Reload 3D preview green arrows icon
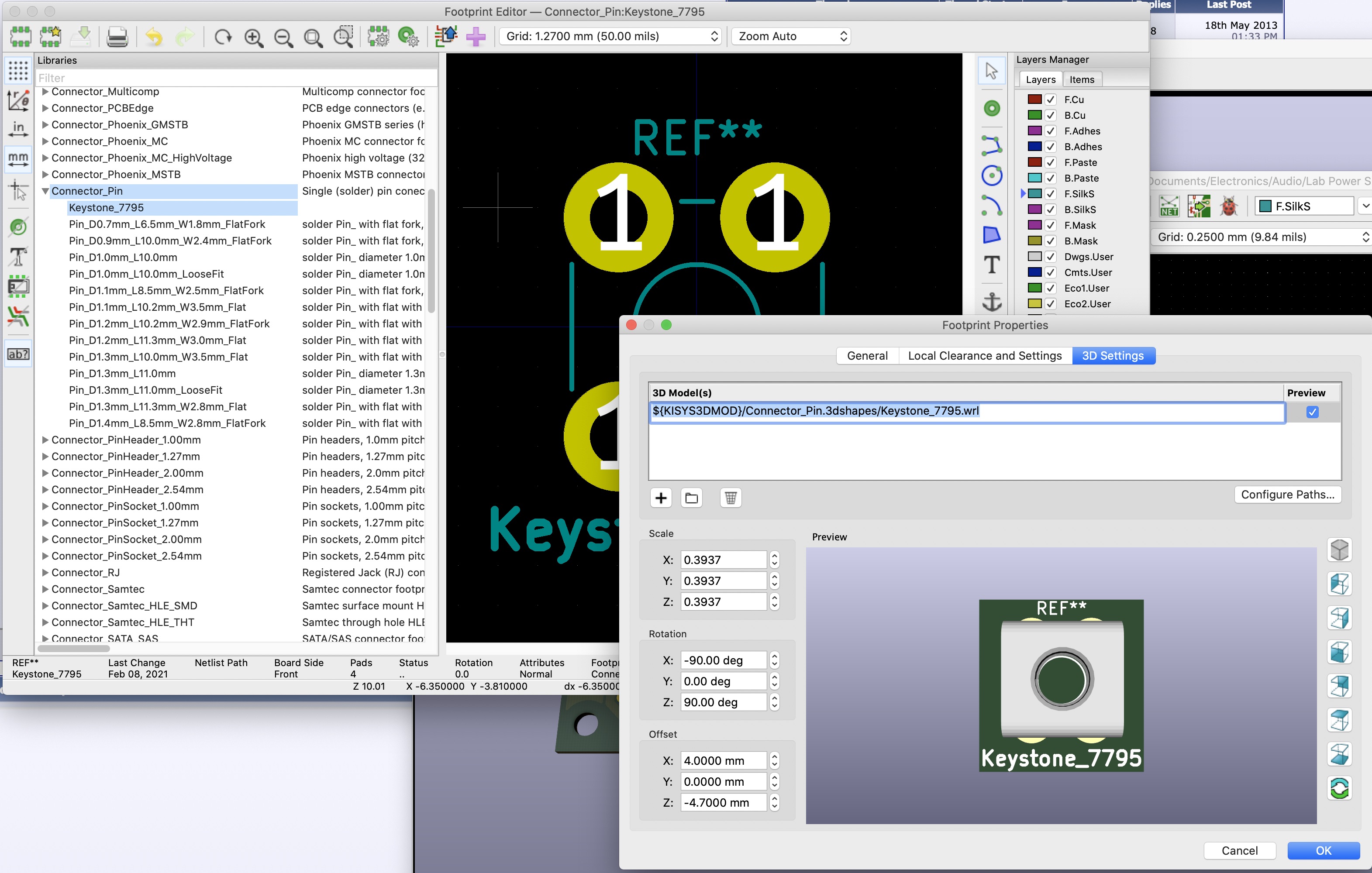1372x873 pixels. click(x=1340, y=788)
